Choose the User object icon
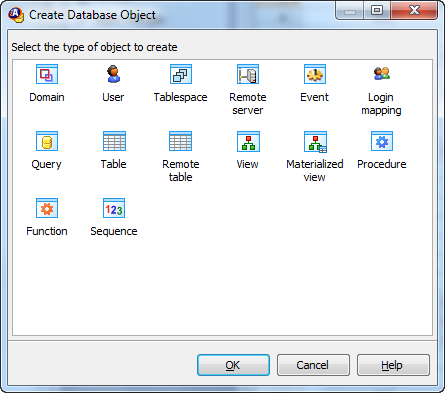This screenshot has width=445, height=393. point(114,74)
